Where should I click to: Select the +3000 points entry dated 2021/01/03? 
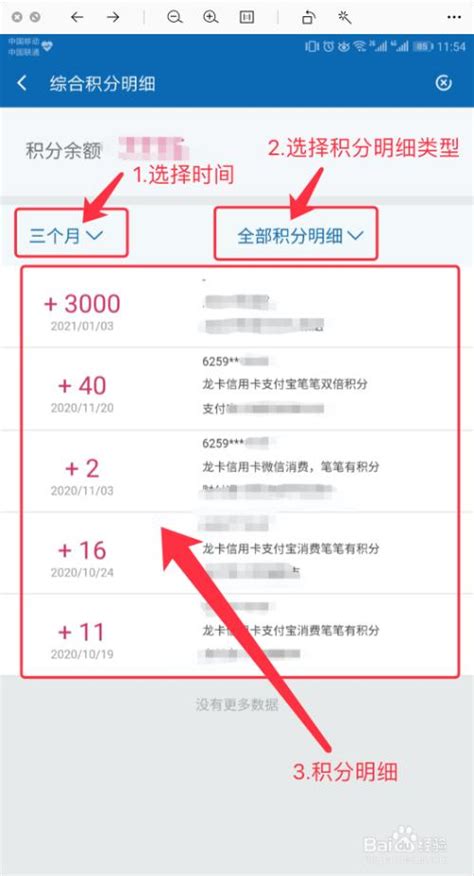coord(237,306)
